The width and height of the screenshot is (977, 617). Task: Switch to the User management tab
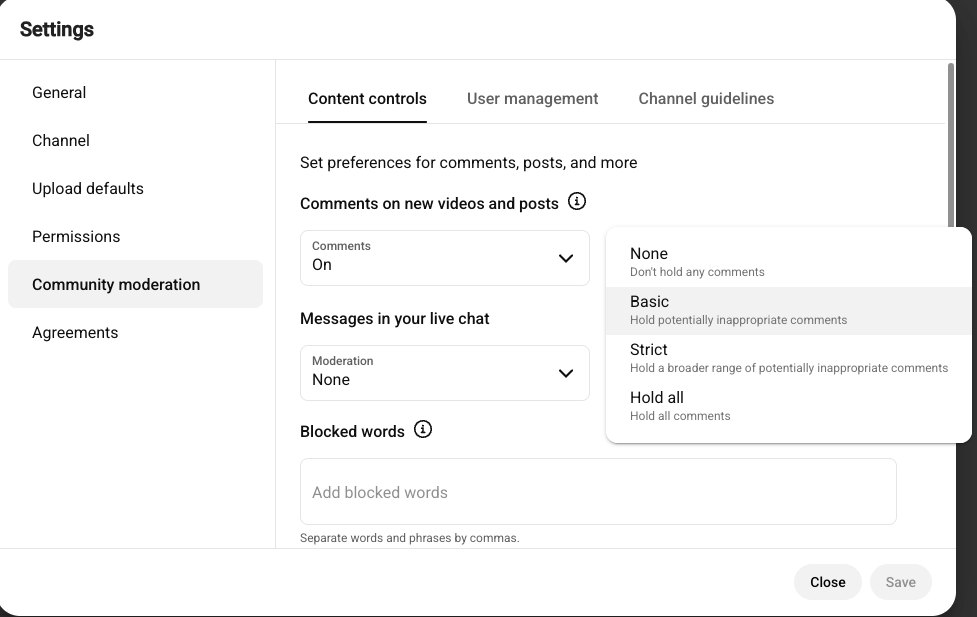[532, 98]
